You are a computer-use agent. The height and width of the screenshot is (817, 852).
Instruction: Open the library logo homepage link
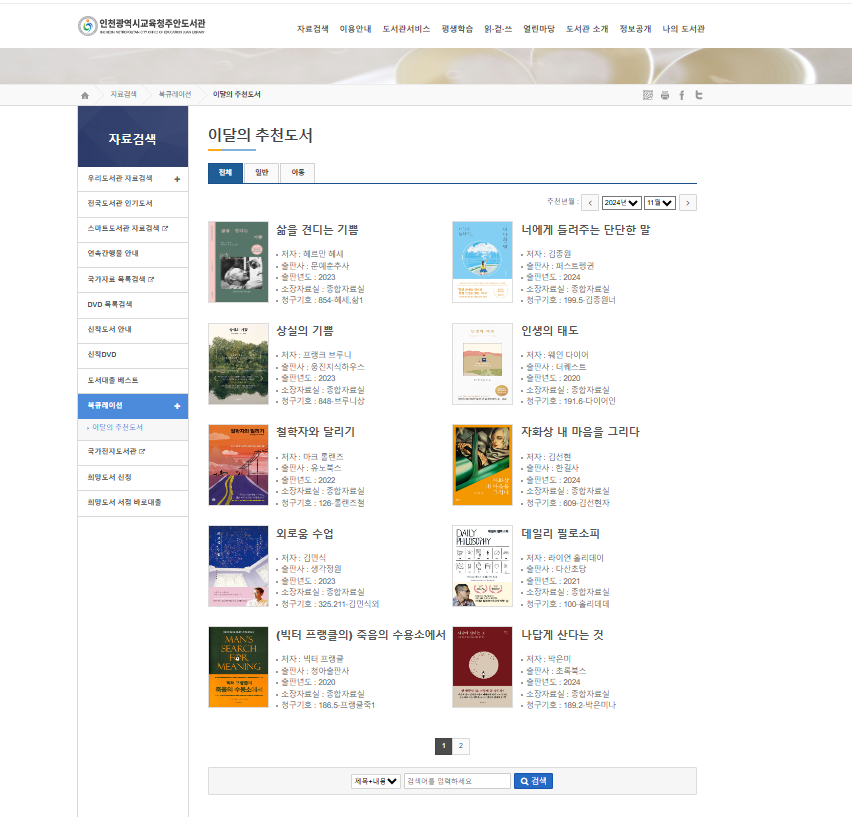pyautogui.click(x=142, y=26)
